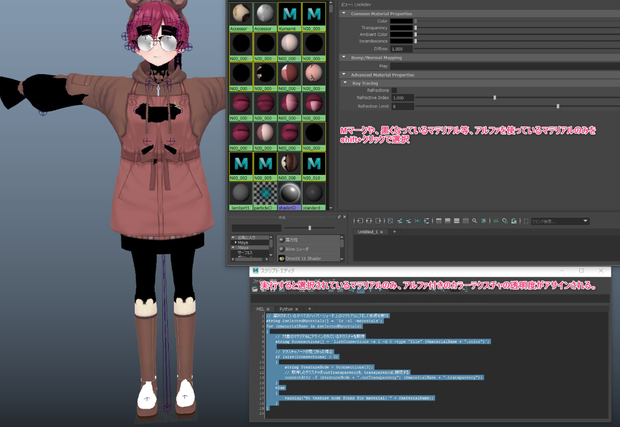Select the Kumami material swatch

(x=289, y=17)
